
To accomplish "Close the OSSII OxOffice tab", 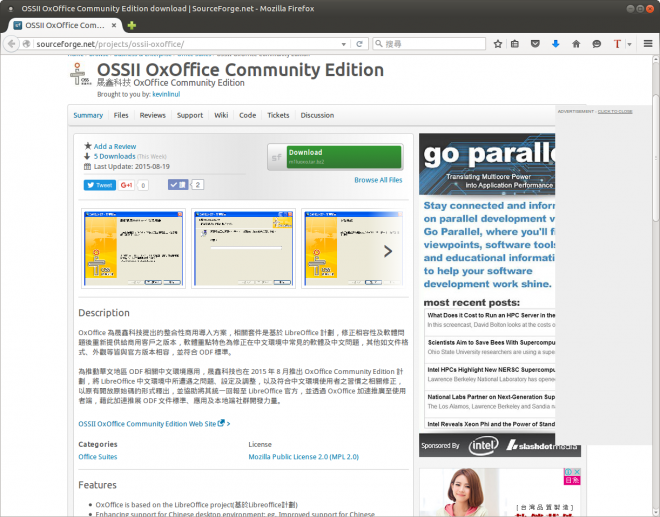I will tap(114, 25).
